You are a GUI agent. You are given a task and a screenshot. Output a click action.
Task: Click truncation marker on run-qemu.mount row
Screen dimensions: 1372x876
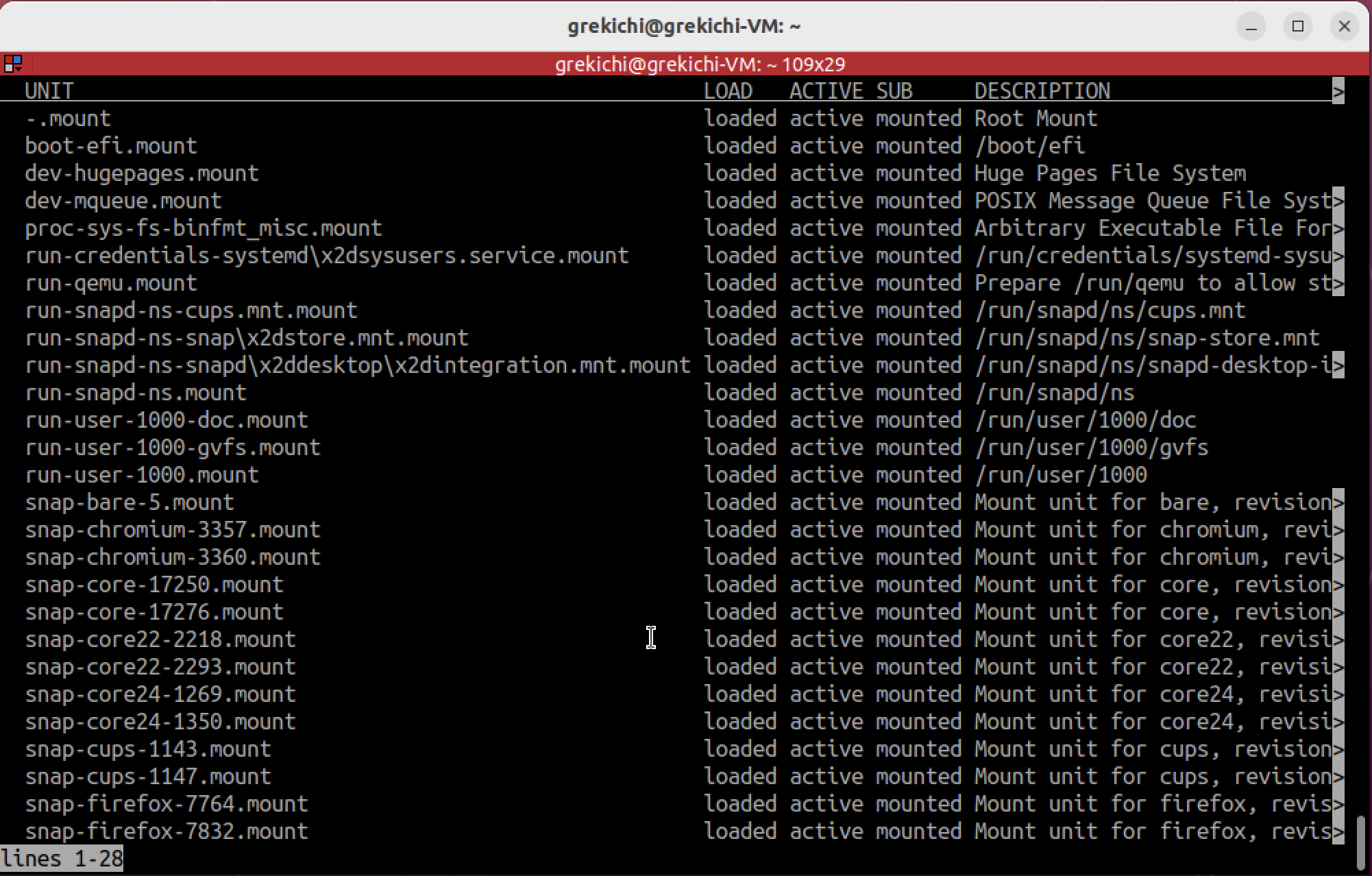pos(1338,283)
